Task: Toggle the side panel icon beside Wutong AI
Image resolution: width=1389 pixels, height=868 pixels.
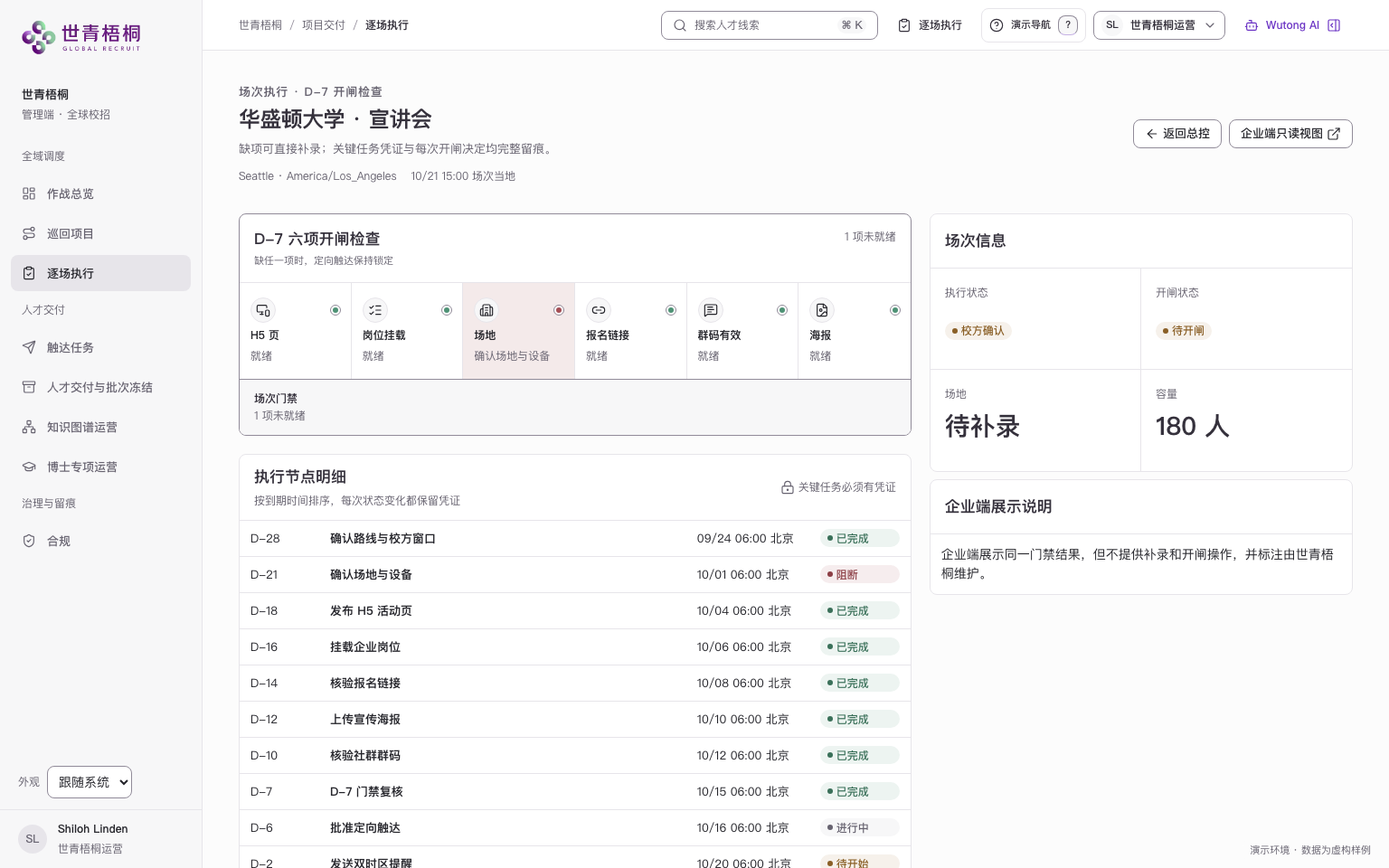Action: tap(1334, 25)
